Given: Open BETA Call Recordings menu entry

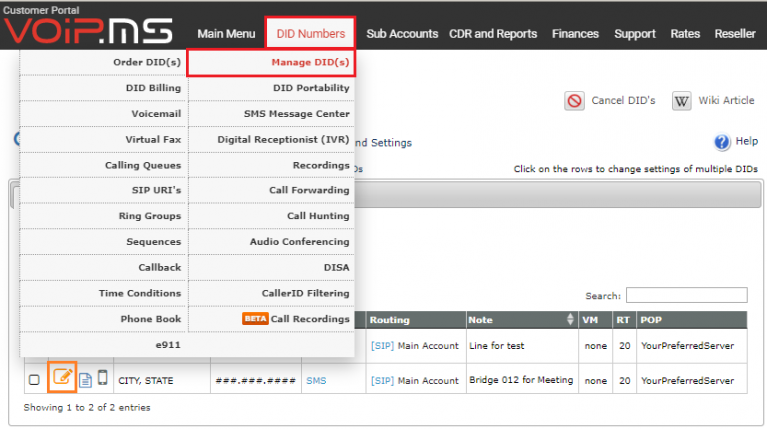Looking at the screenshot, I should 296,319.
